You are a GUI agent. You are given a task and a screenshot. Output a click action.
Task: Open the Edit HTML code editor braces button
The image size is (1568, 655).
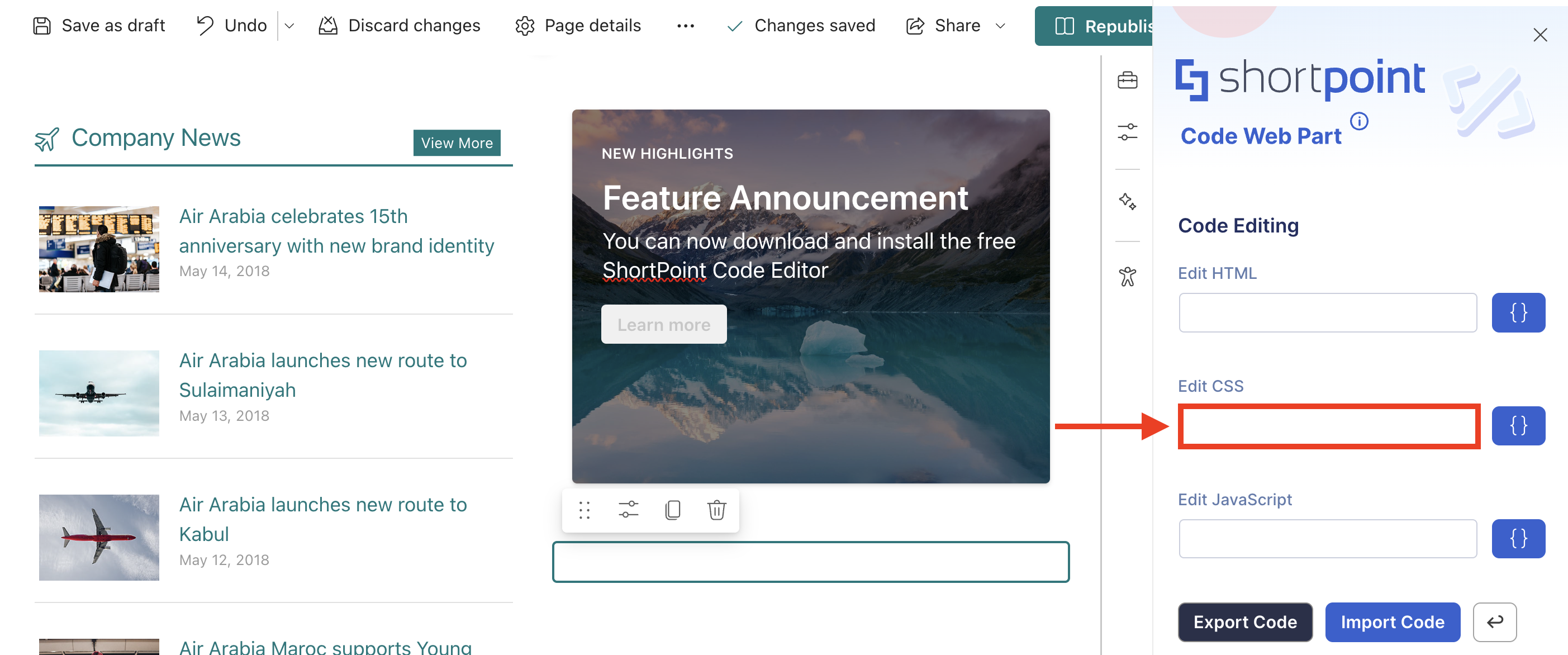[1518, 313]
